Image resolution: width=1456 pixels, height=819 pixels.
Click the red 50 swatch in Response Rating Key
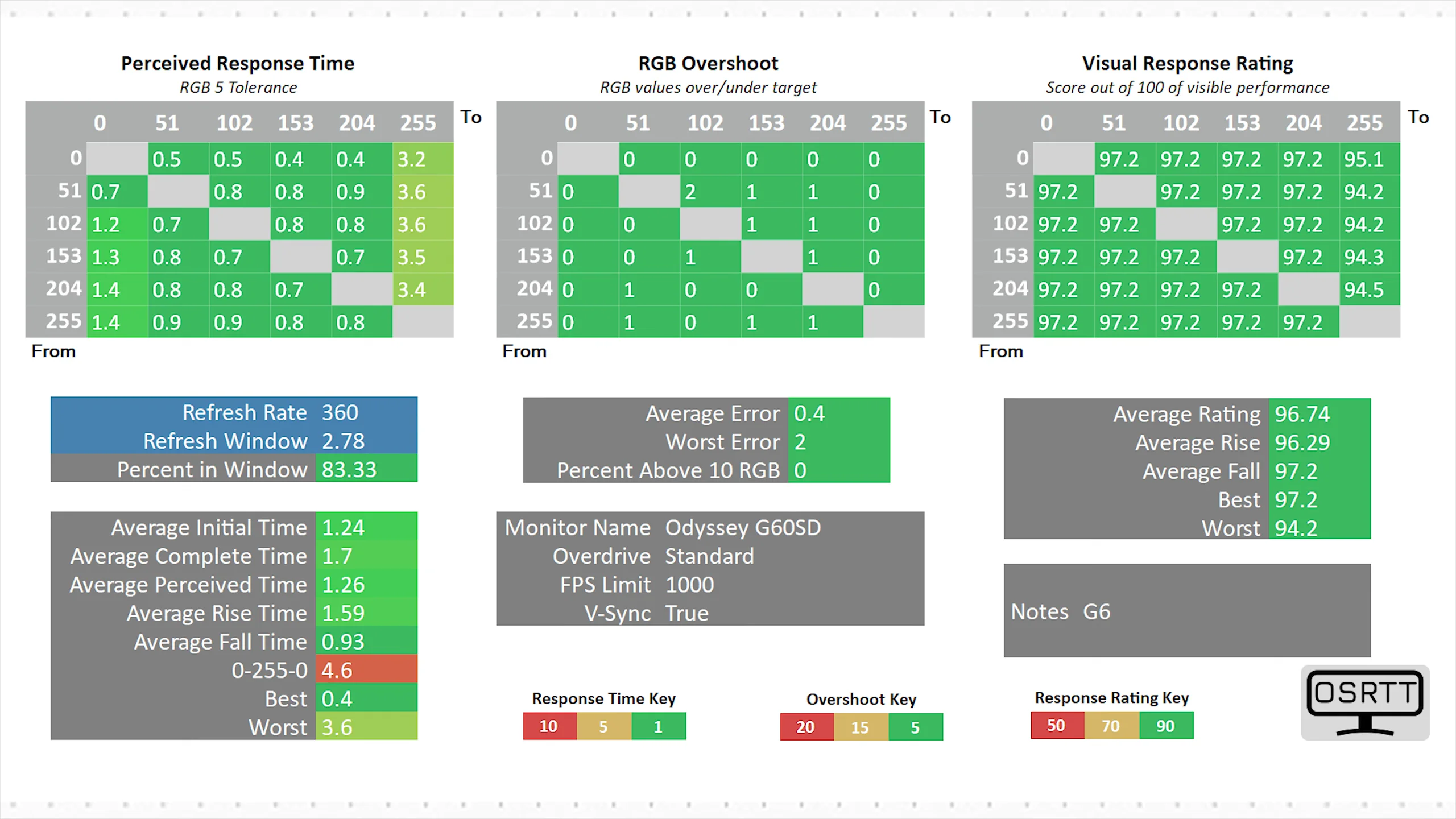coord(1056,726)
